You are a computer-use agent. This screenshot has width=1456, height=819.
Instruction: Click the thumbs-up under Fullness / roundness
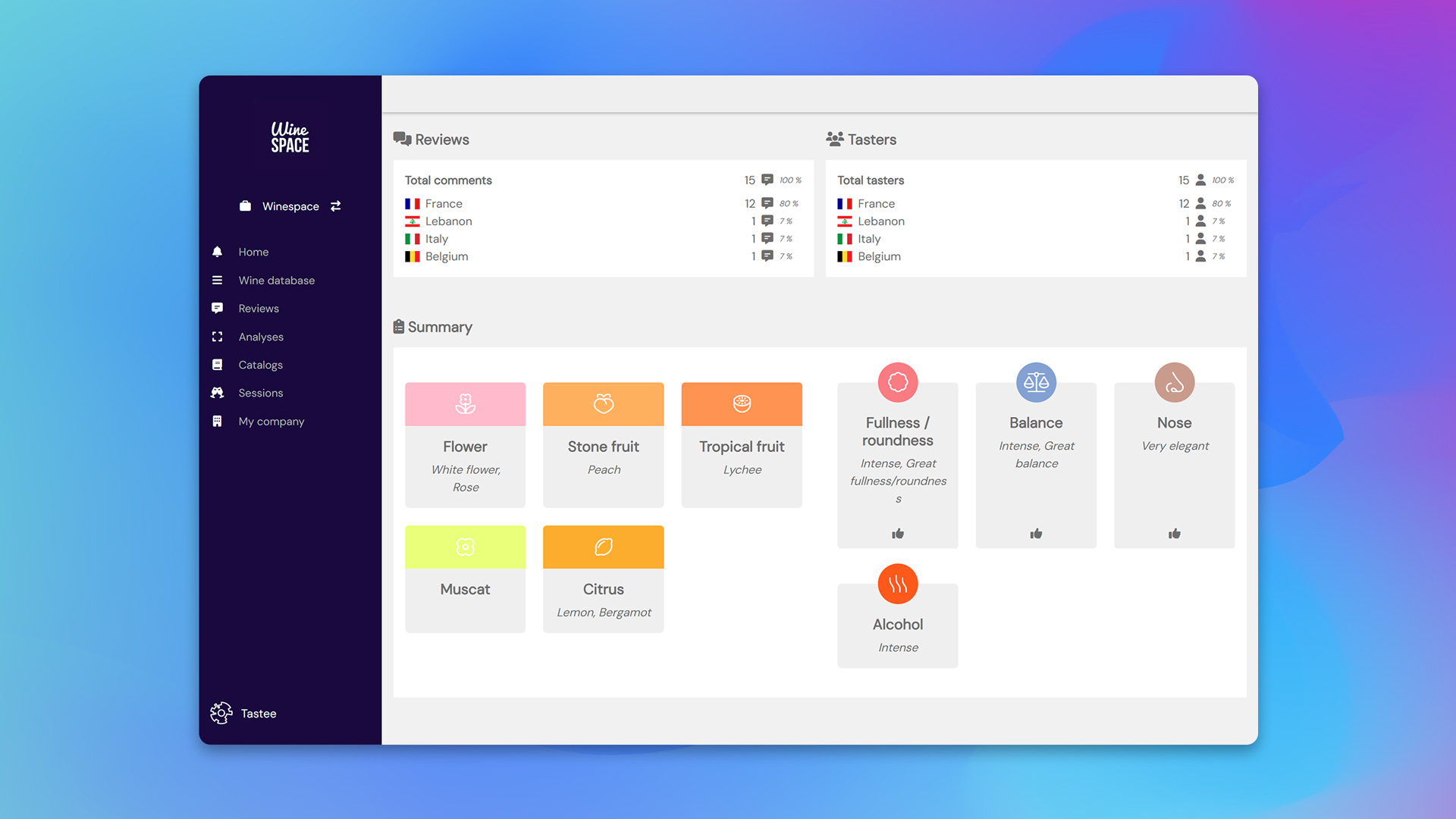898,534
